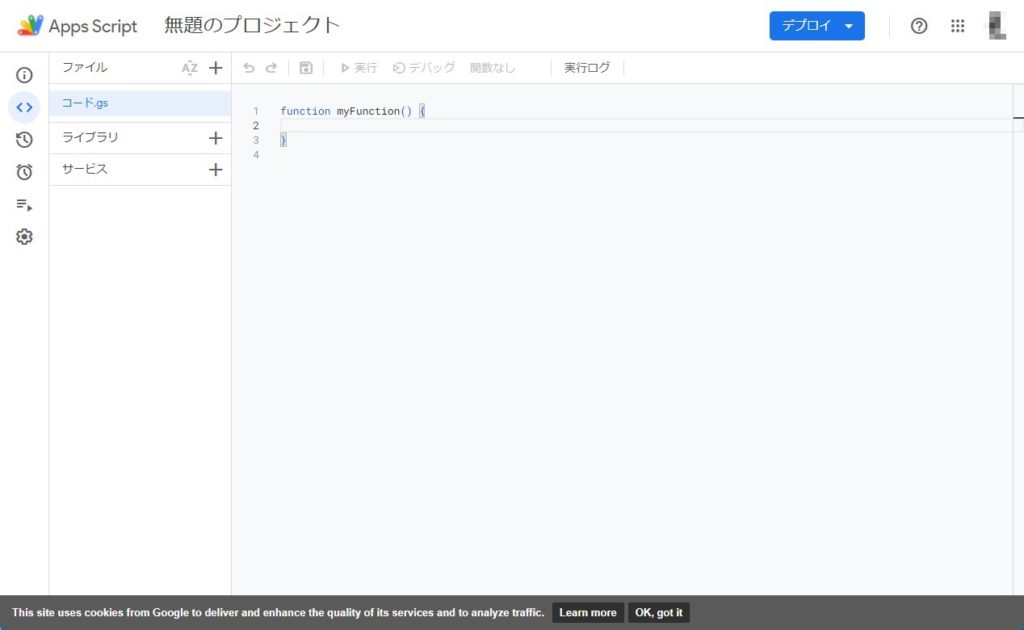Image resolution: width=1024 pixels, height=630 pixels.
Task: Open the 関数なし function selector
Action: [x=493, y=68]
